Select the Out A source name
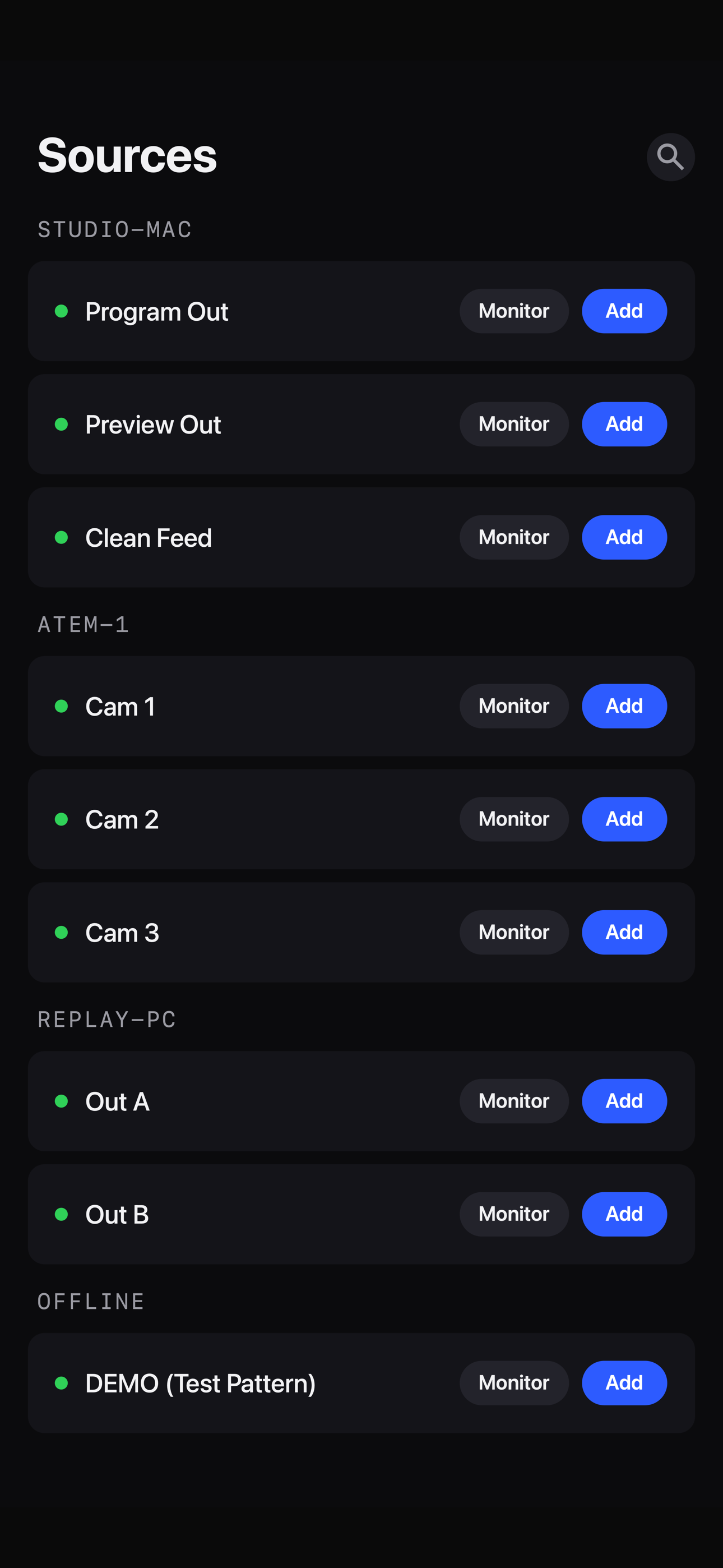Image resolution: width=723 pixels, height=1568 pixels. pyautogui.click(x=118, y=1101)
